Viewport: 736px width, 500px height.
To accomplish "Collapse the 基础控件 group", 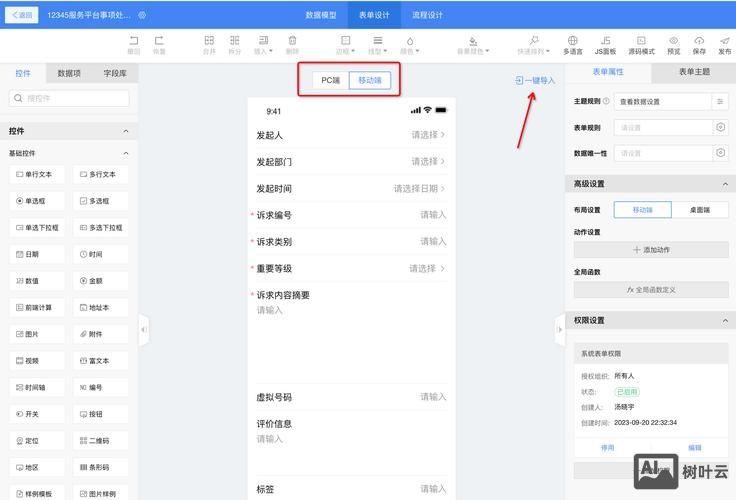I will pyautogui.click(x=126, y=153).
